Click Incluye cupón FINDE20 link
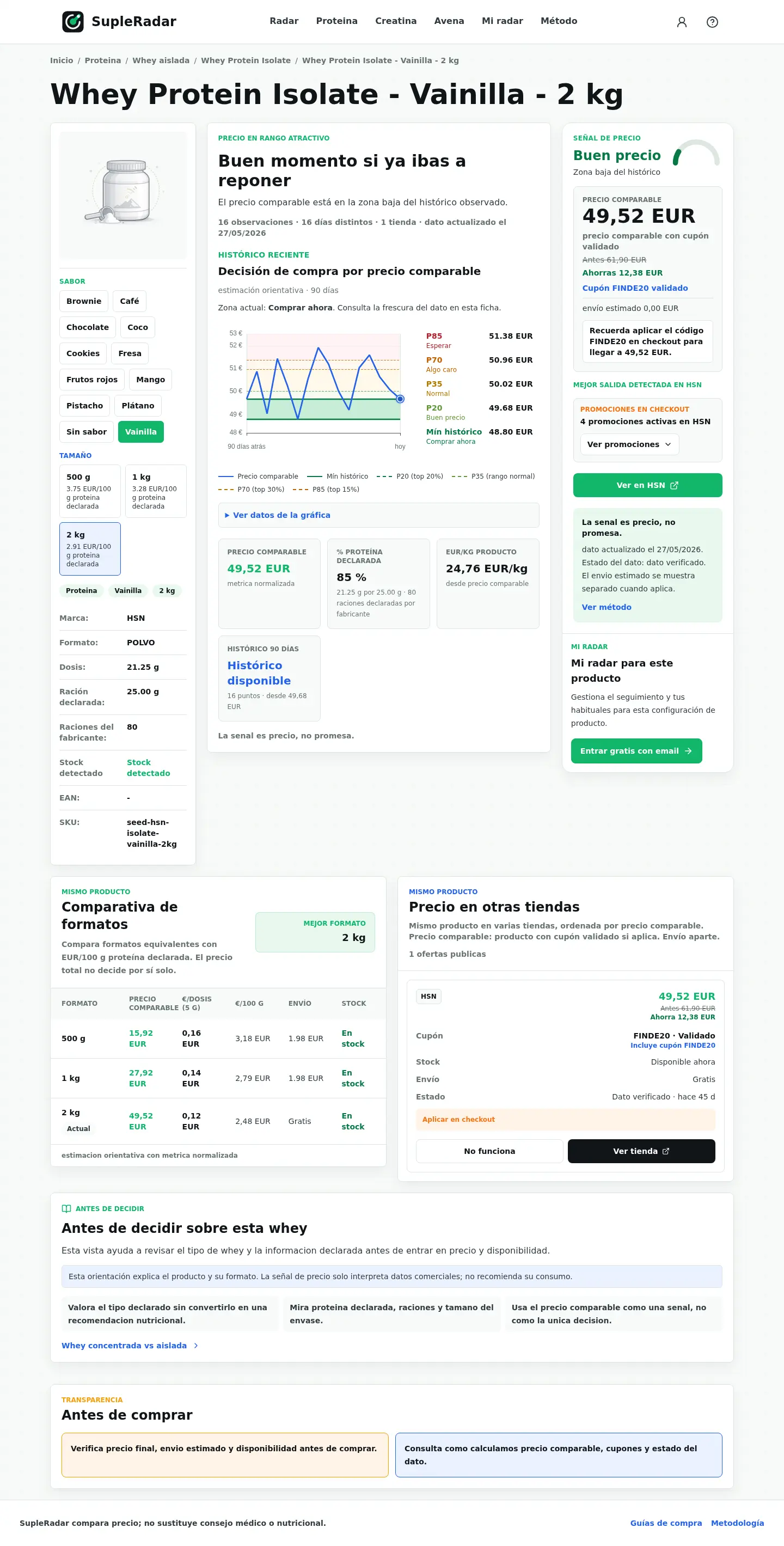Screen dimensions: 784x1546 tap(672, 1046)
